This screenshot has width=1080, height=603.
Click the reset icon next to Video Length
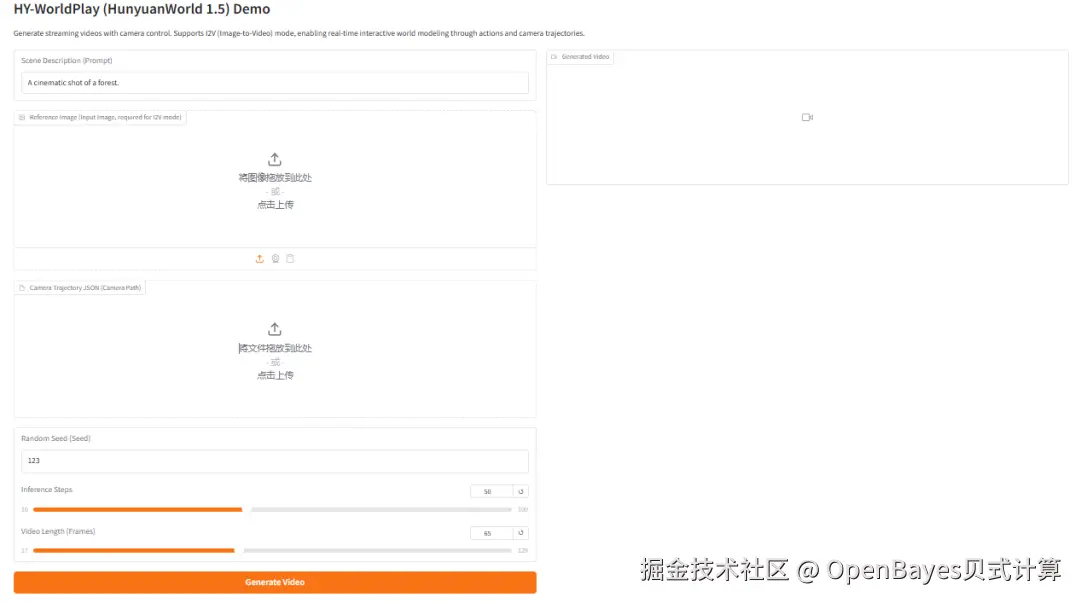[521, 533]
